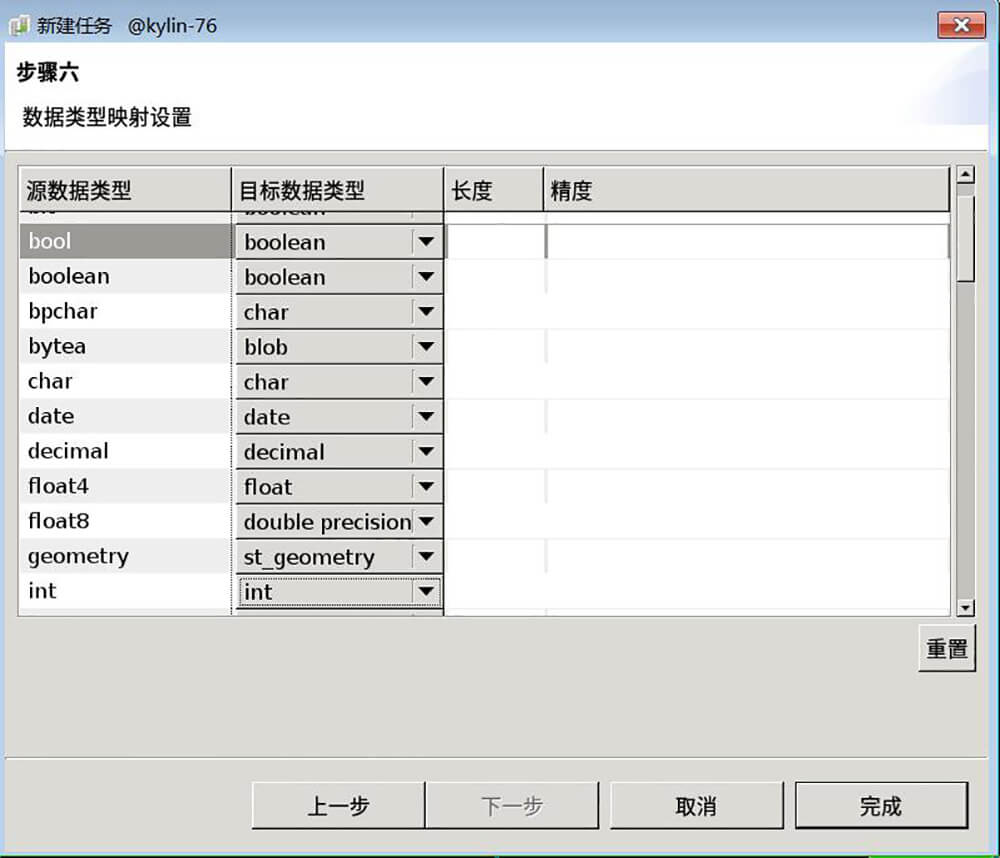Click the 重置 reset button

coord(946,649)
